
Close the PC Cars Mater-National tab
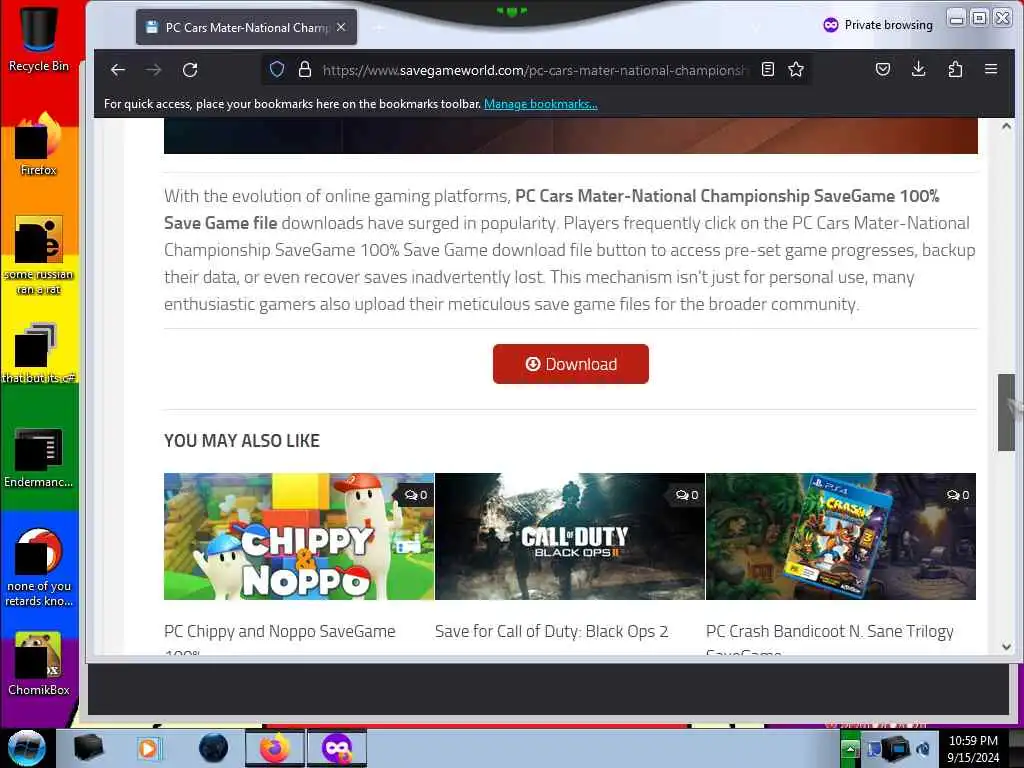(341, 27)
